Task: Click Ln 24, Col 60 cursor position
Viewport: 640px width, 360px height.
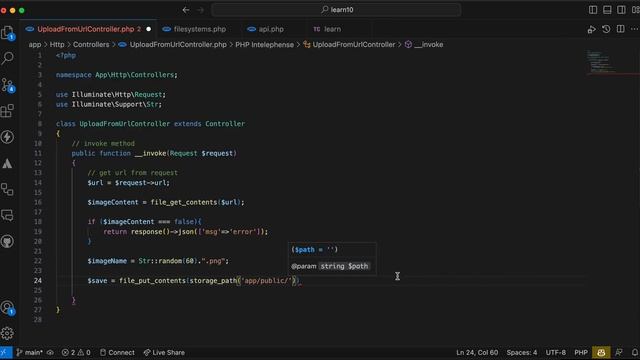Action: pos(477,353)
